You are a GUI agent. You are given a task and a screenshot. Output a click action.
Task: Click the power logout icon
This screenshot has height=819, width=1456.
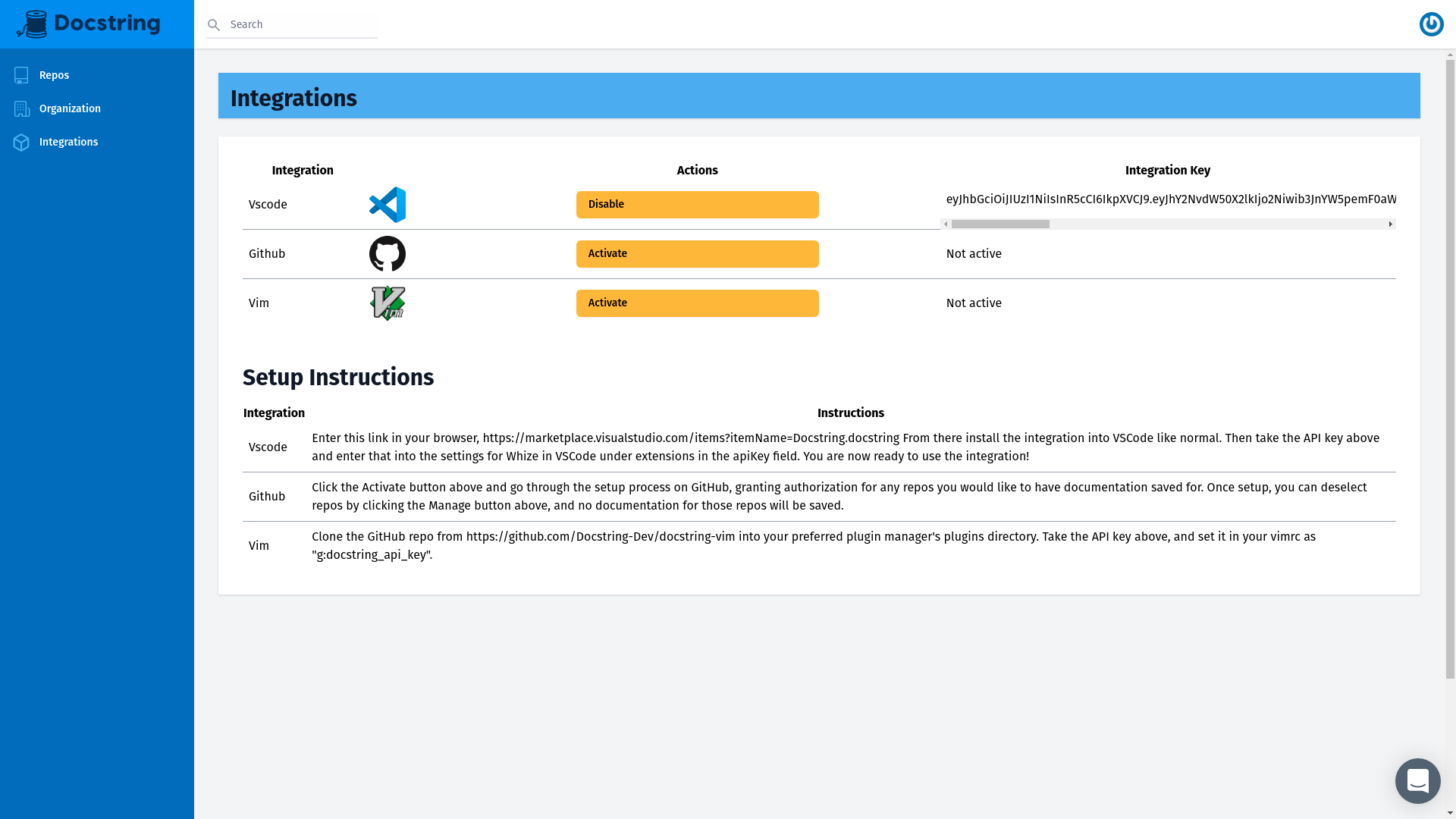coord(1431,24)
